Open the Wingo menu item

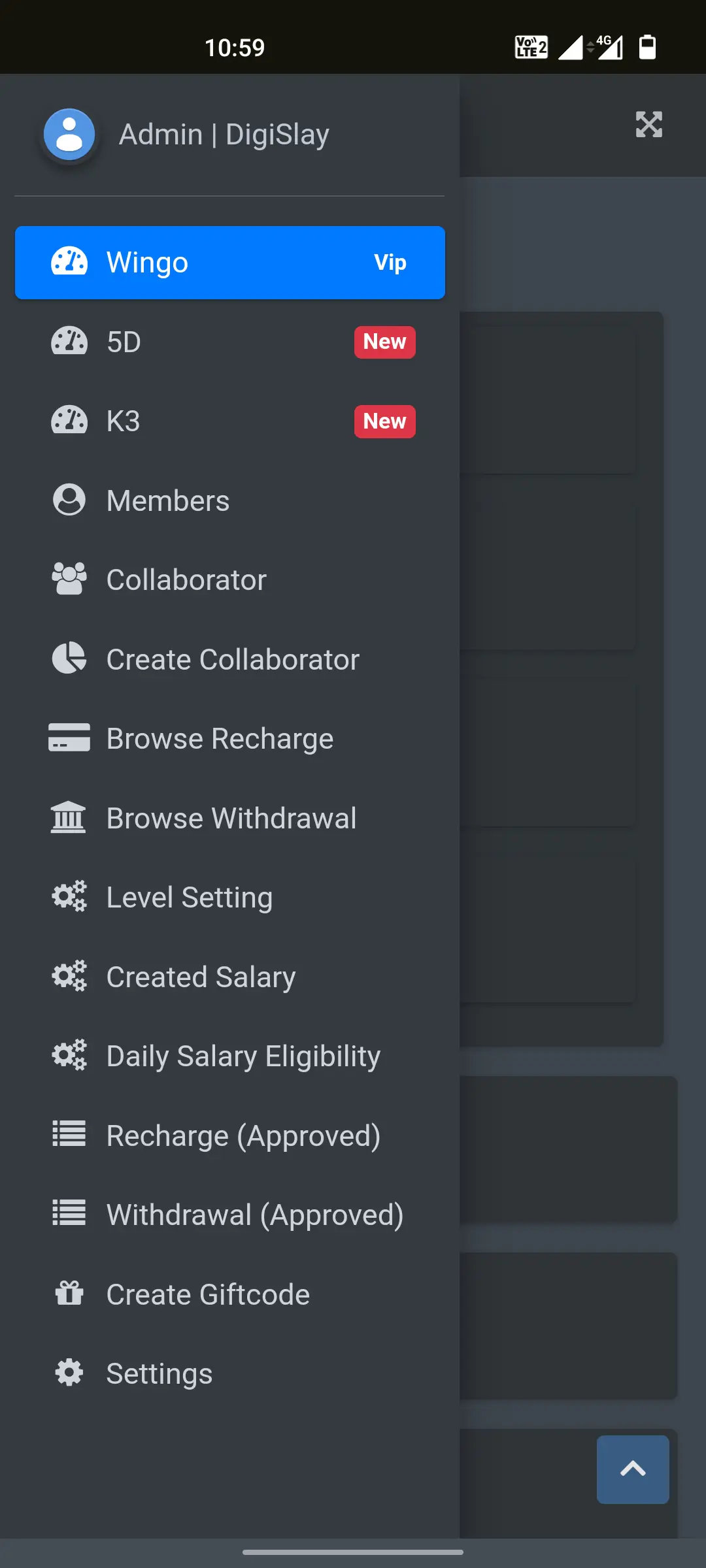click(x=229, y=263)
